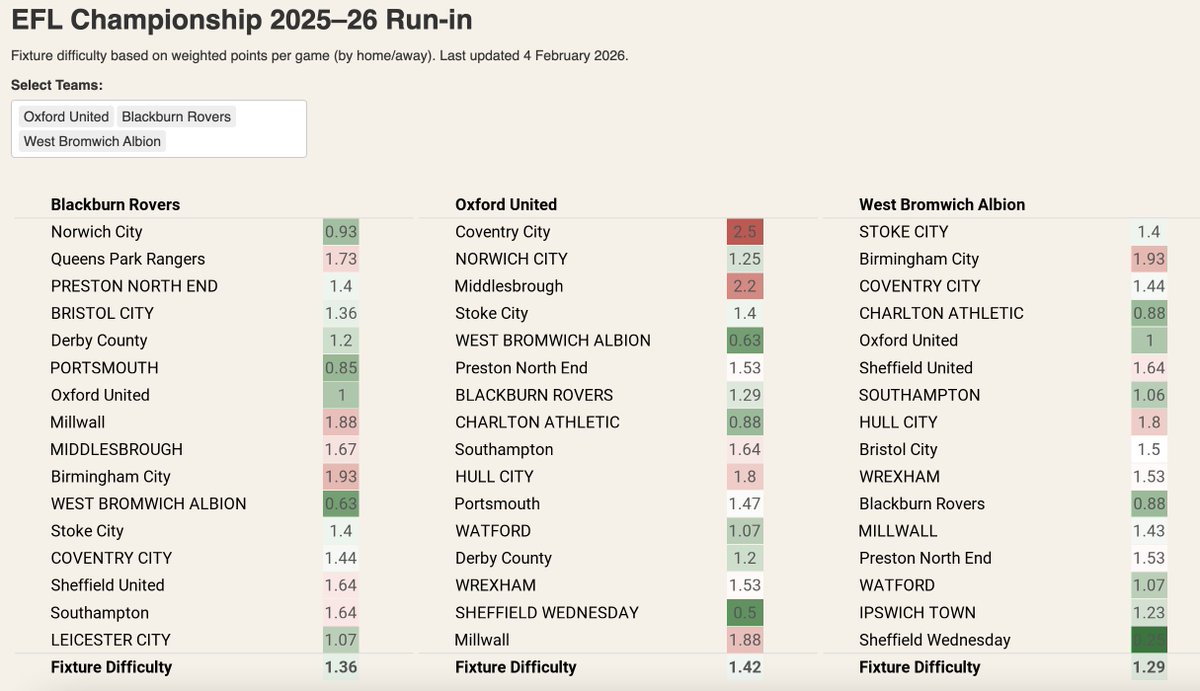Select Queens Park Rangers fixture row
Screen dimensions: 1200x691
(x=213, y=259)
